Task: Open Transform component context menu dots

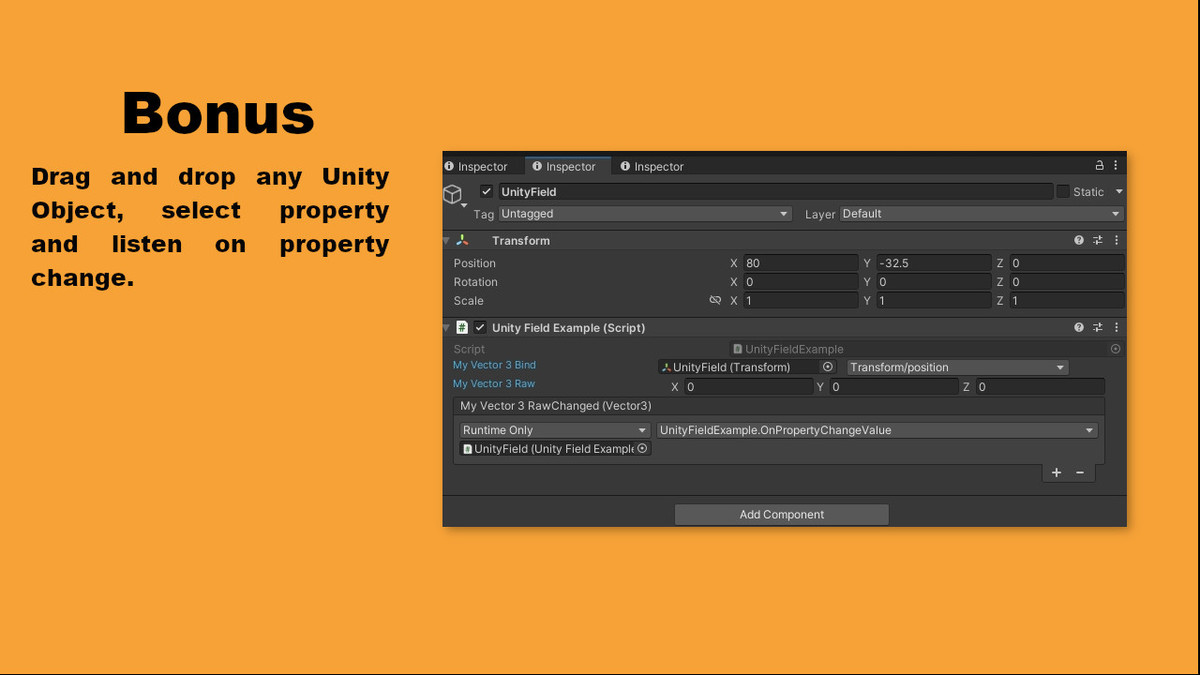Action: coord(1116,240)
